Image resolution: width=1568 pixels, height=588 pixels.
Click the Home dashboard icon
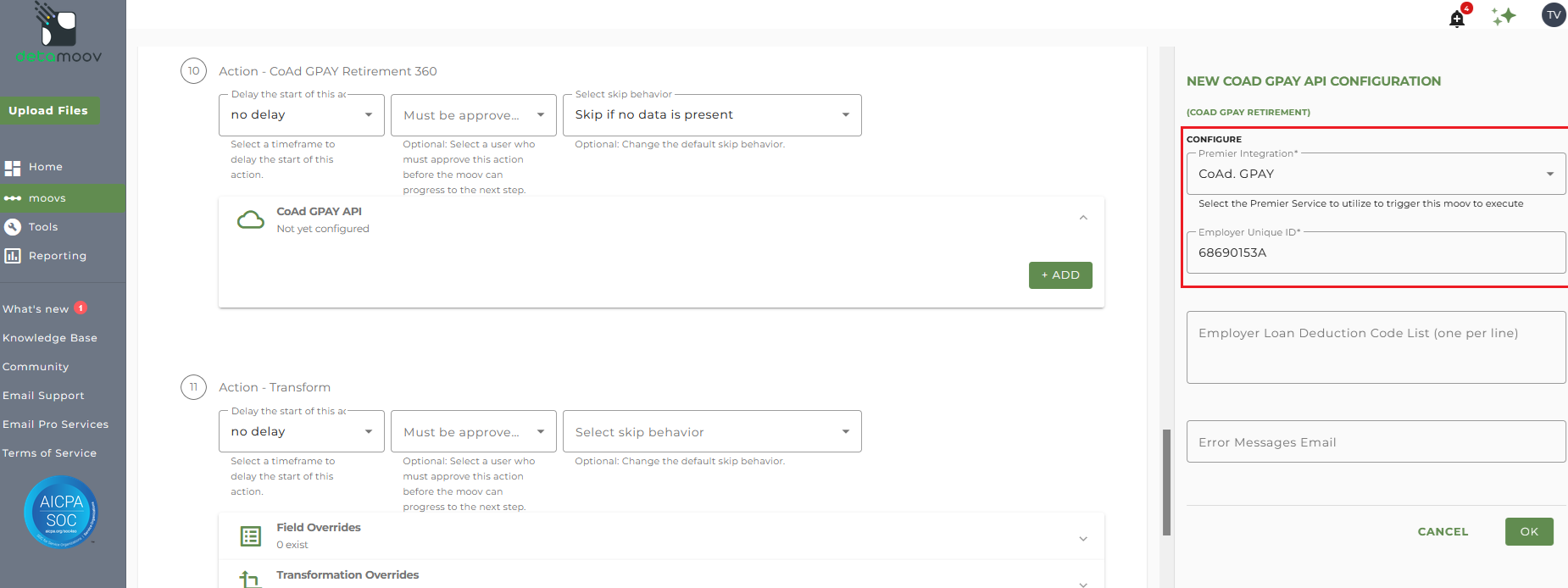coord(13,168)
